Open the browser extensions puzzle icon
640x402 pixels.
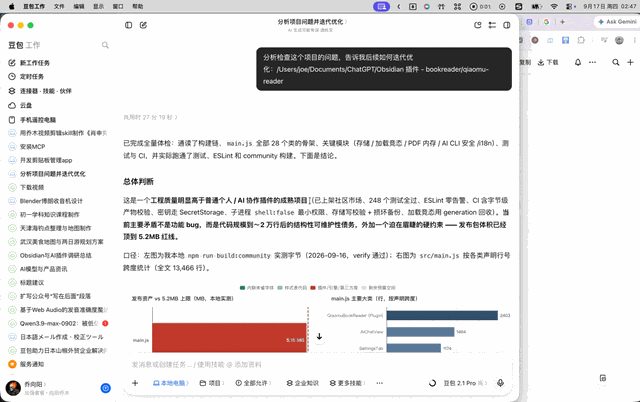pyautogui.click(x=581, y=40)
